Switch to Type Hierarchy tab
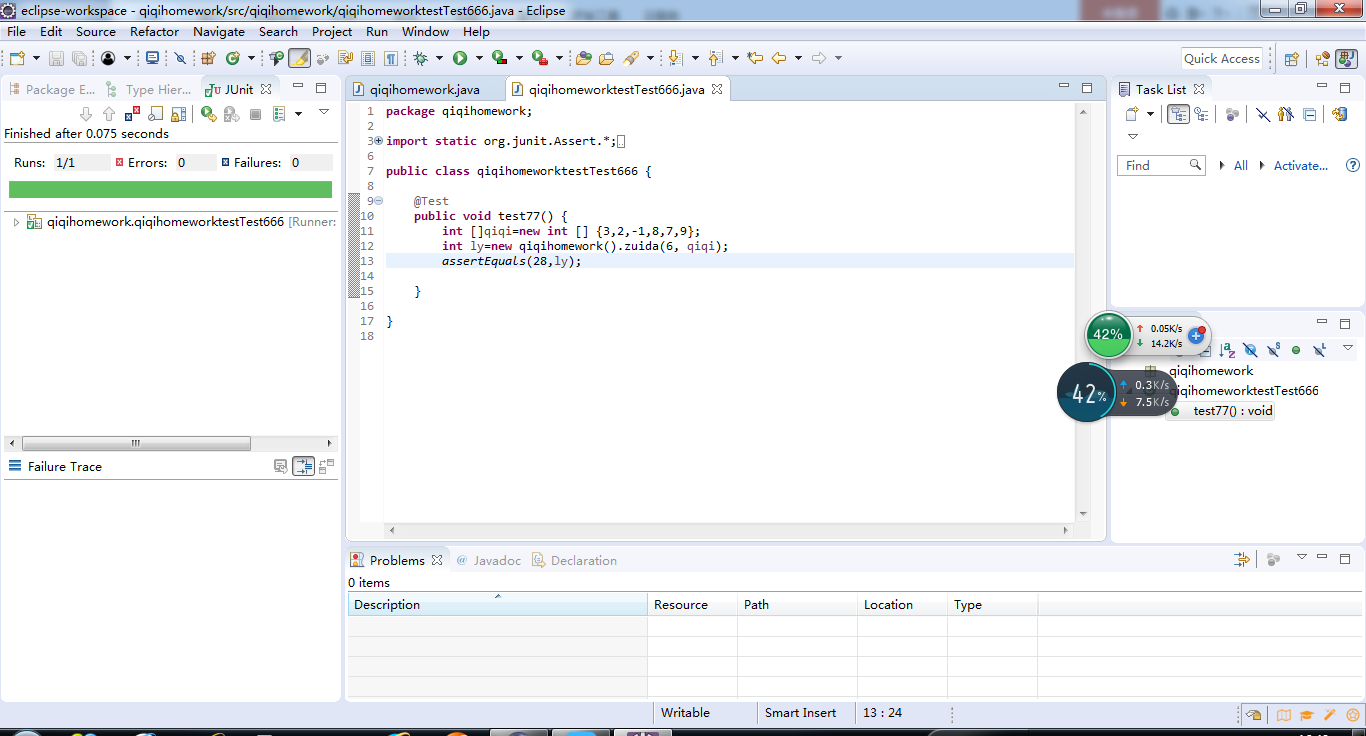 (149, 89)
